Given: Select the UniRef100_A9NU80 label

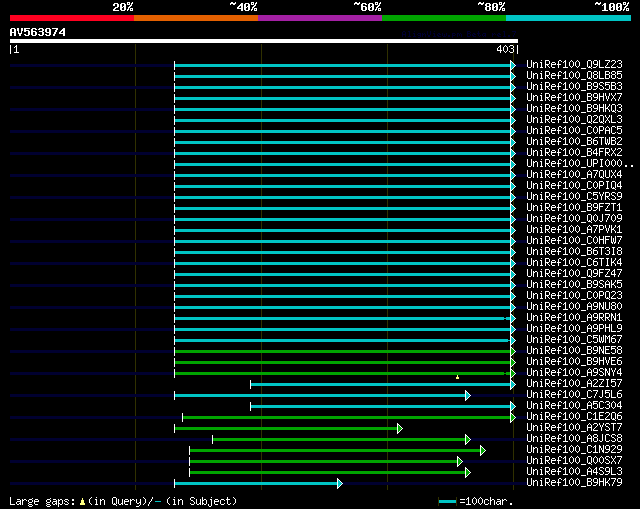Looking at the screenshot, I should [574, 307].
